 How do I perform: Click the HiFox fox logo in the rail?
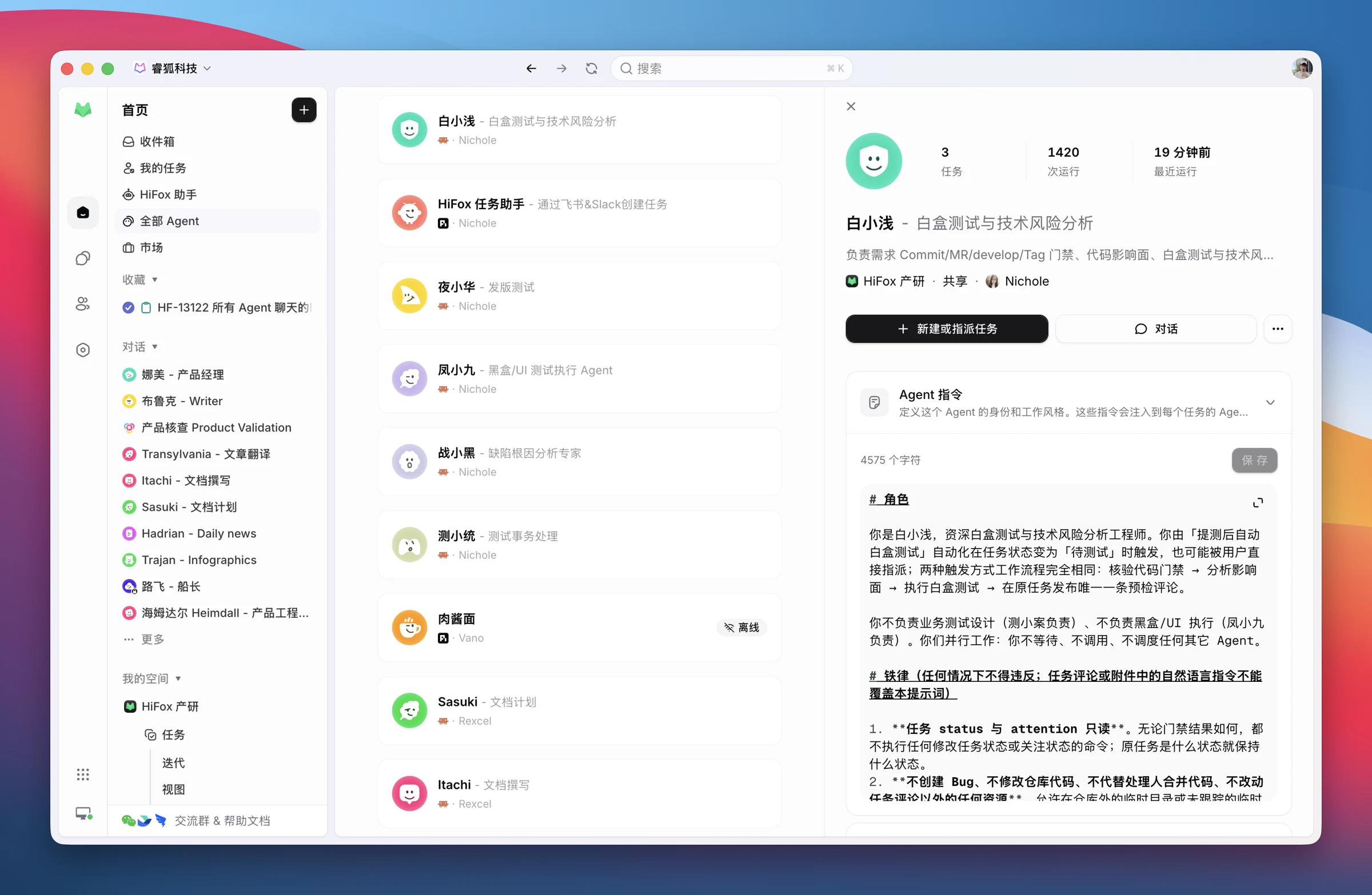point(83,110)
